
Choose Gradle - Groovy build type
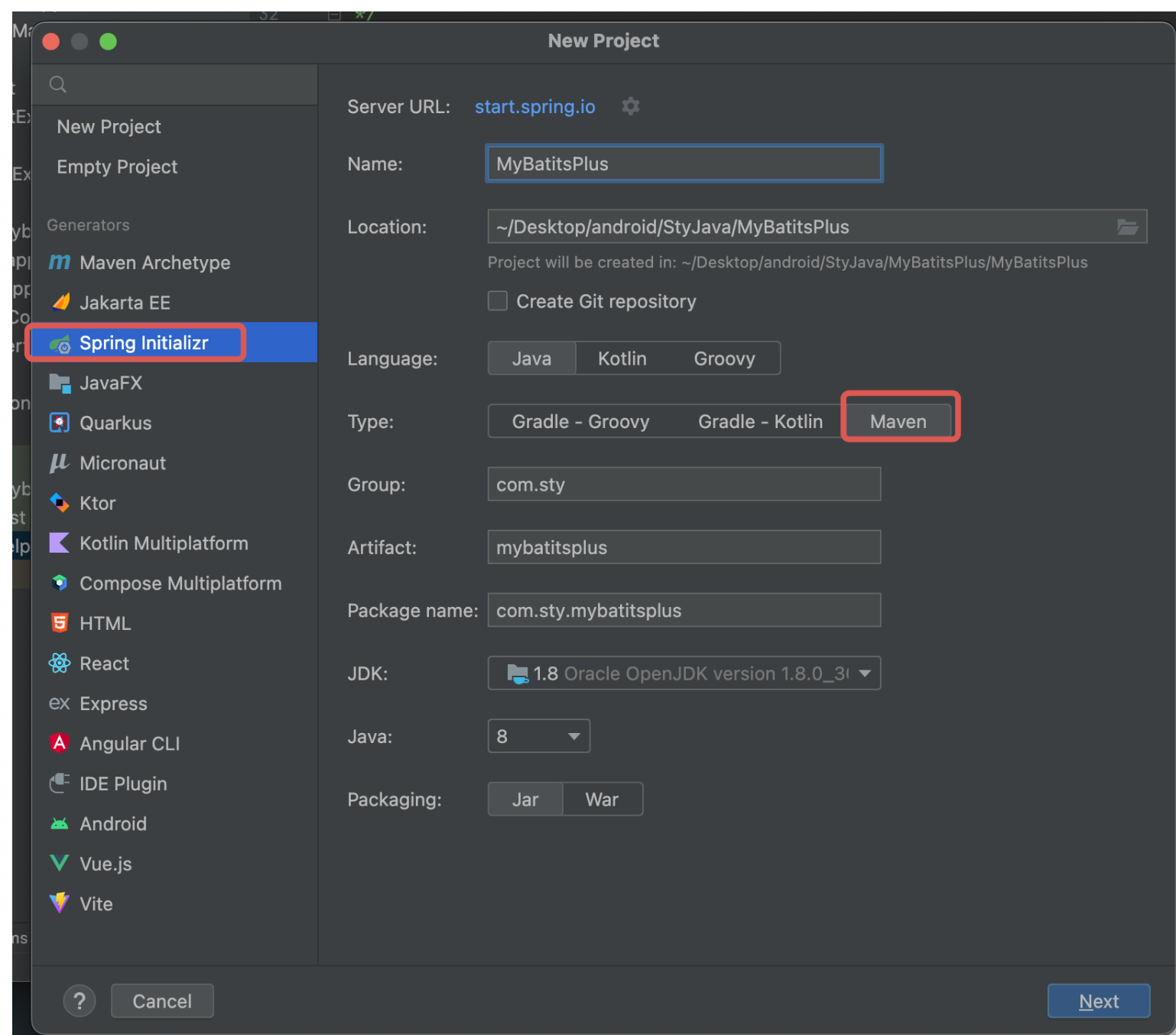point(580,422)
